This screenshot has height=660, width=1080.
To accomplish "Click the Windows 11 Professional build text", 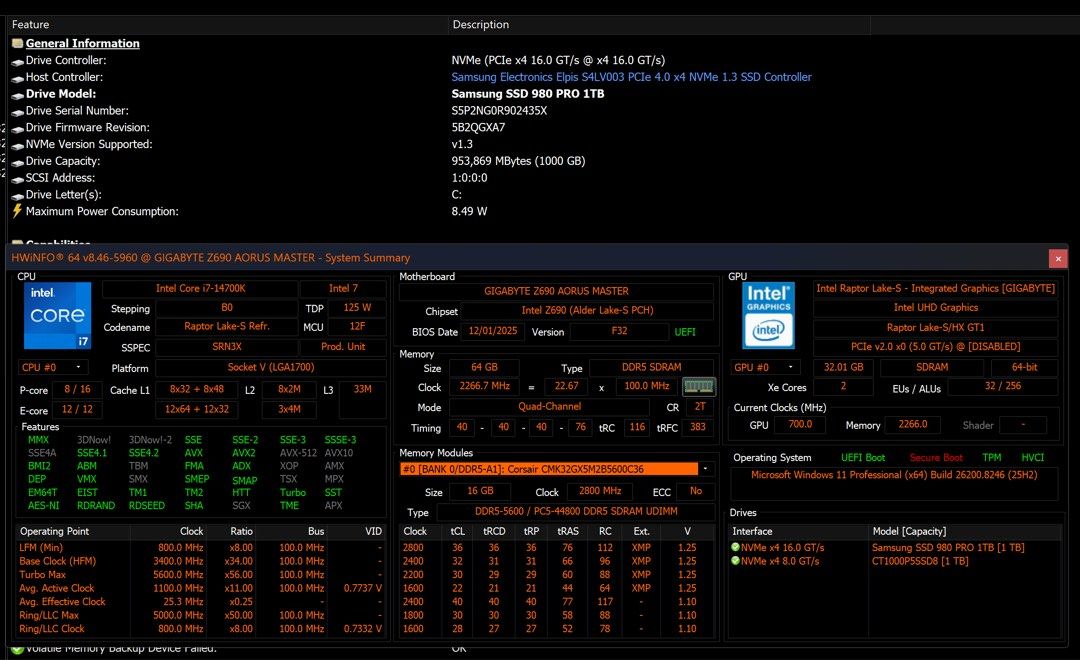I will click(x=894, y=475).
